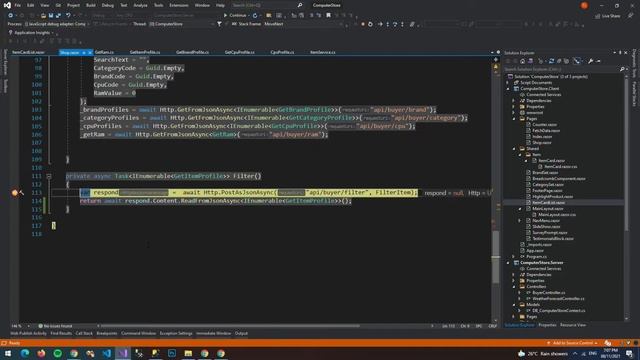
Task: Click the Continue debugging button
Action: pyautogui.click(x=235, y=15)
